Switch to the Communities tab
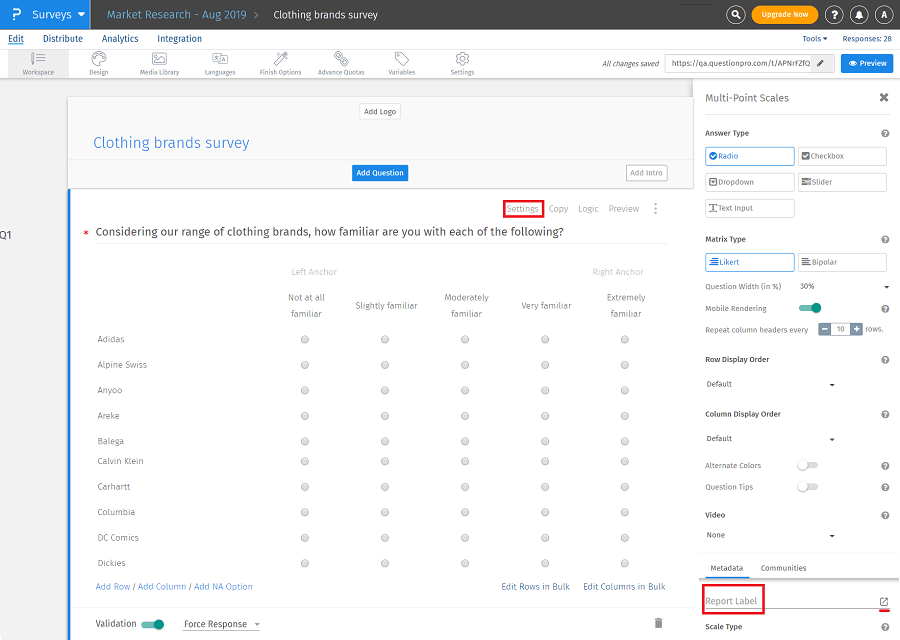Image resolution: width=900 pixels, height=640 pixels. pos(783,568)
